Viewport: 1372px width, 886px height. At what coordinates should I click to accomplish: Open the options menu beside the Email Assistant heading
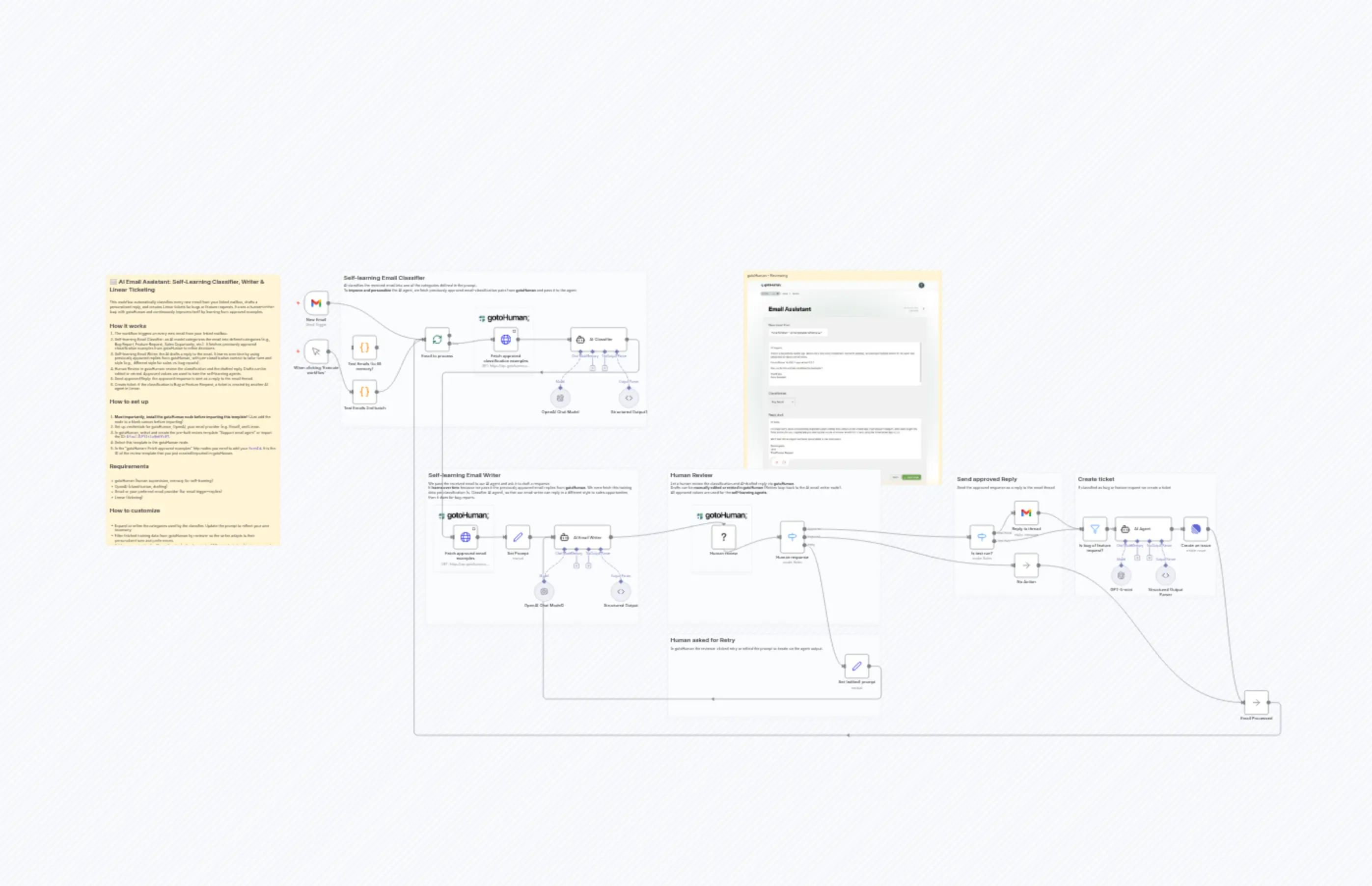(x=924, y=309)
